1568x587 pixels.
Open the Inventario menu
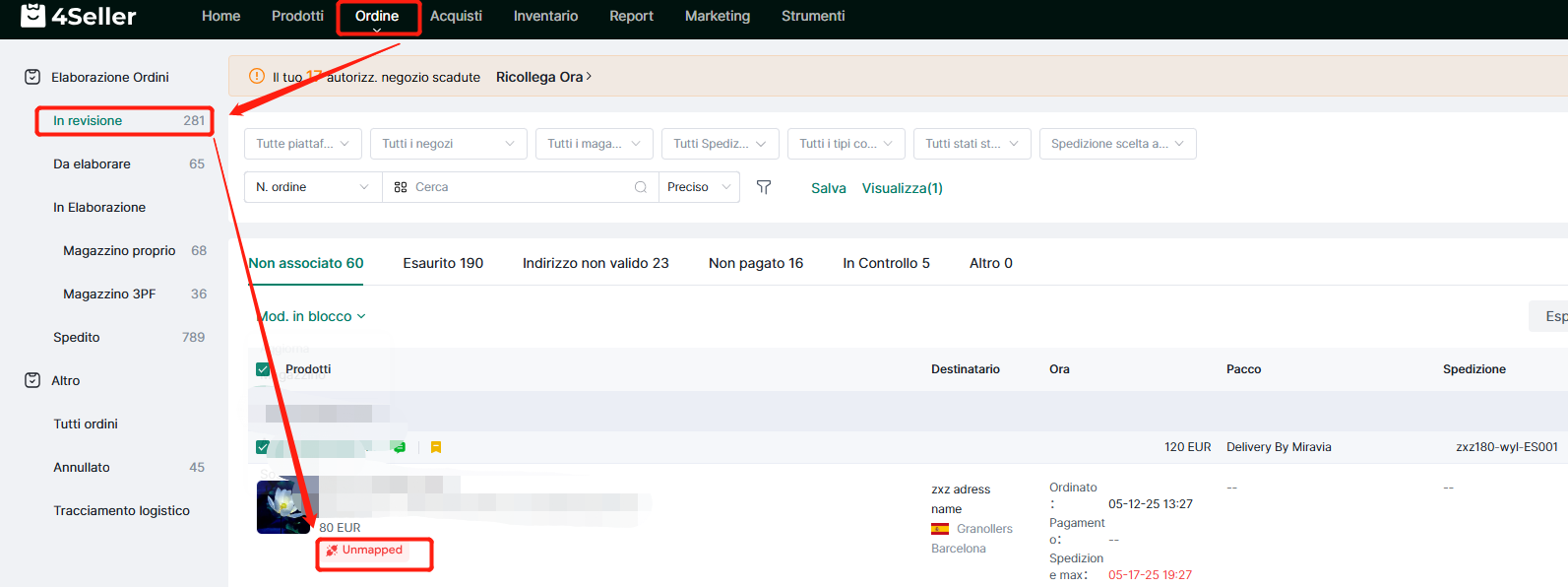[545, 16]
